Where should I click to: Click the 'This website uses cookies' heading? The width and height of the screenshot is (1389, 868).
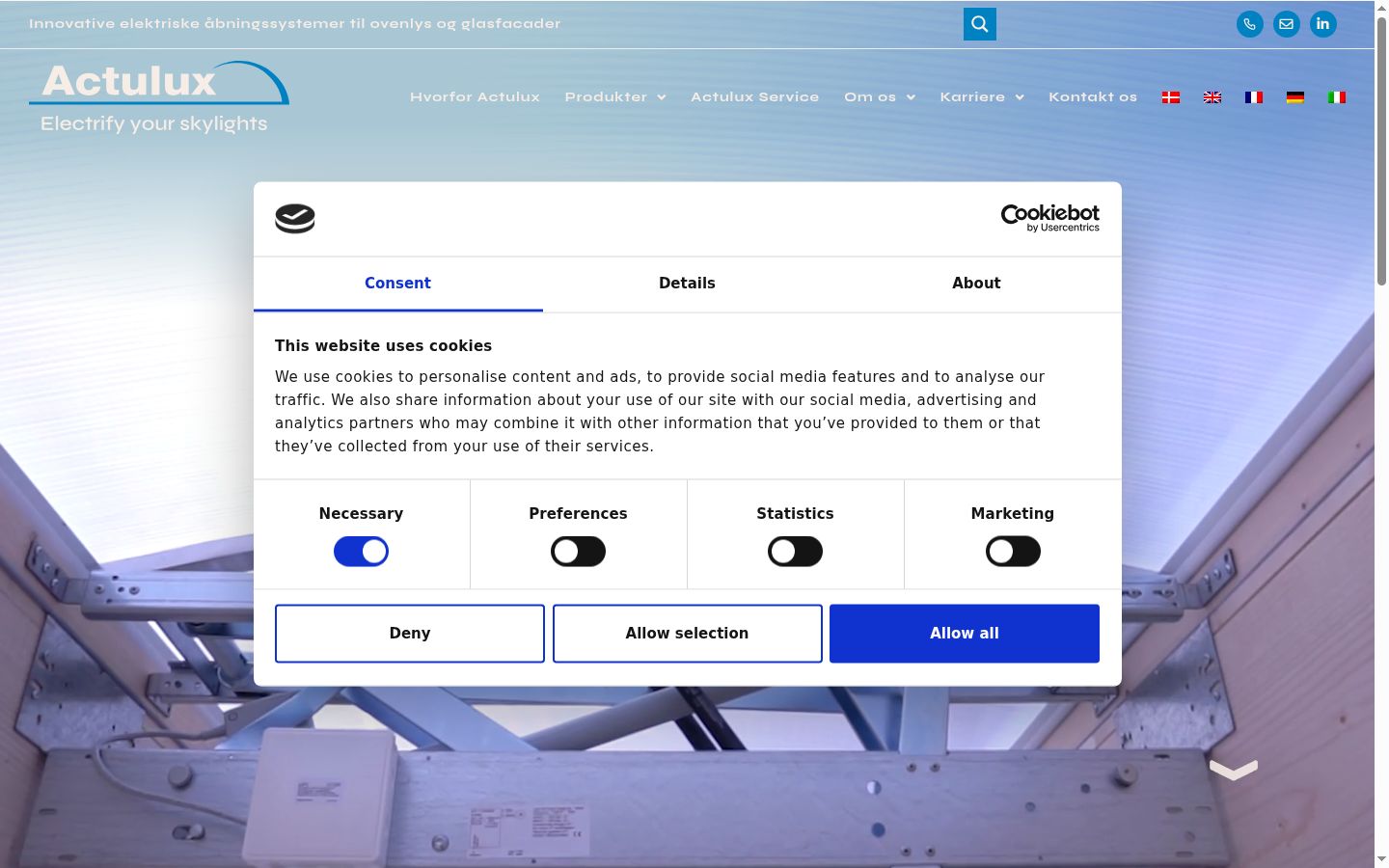coord(383,345)
